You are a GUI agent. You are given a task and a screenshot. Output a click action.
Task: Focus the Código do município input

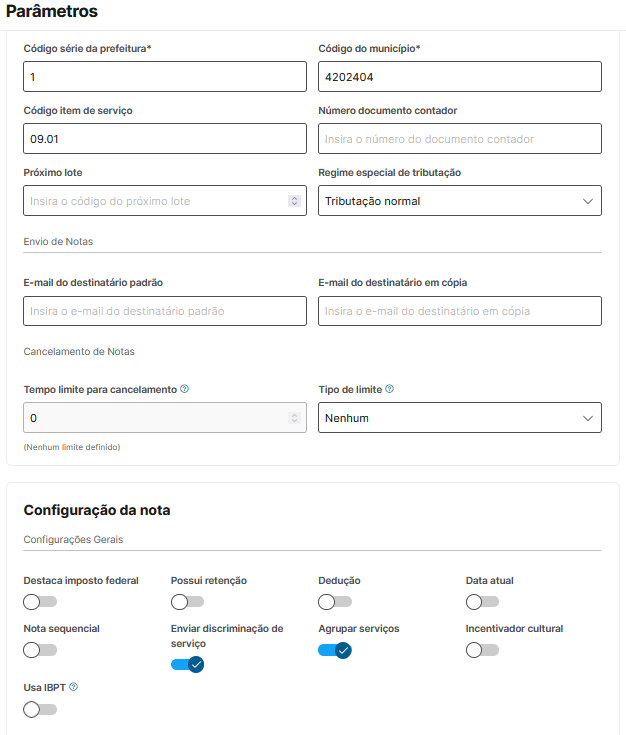click(x=460, y=77)
